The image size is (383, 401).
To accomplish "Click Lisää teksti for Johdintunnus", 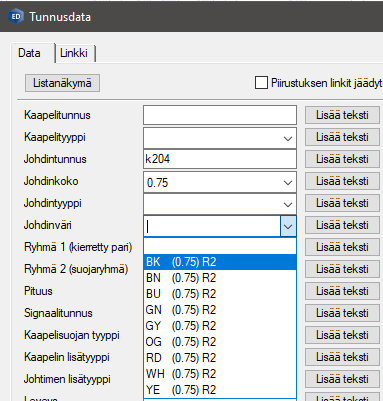I will click(342, 159).
